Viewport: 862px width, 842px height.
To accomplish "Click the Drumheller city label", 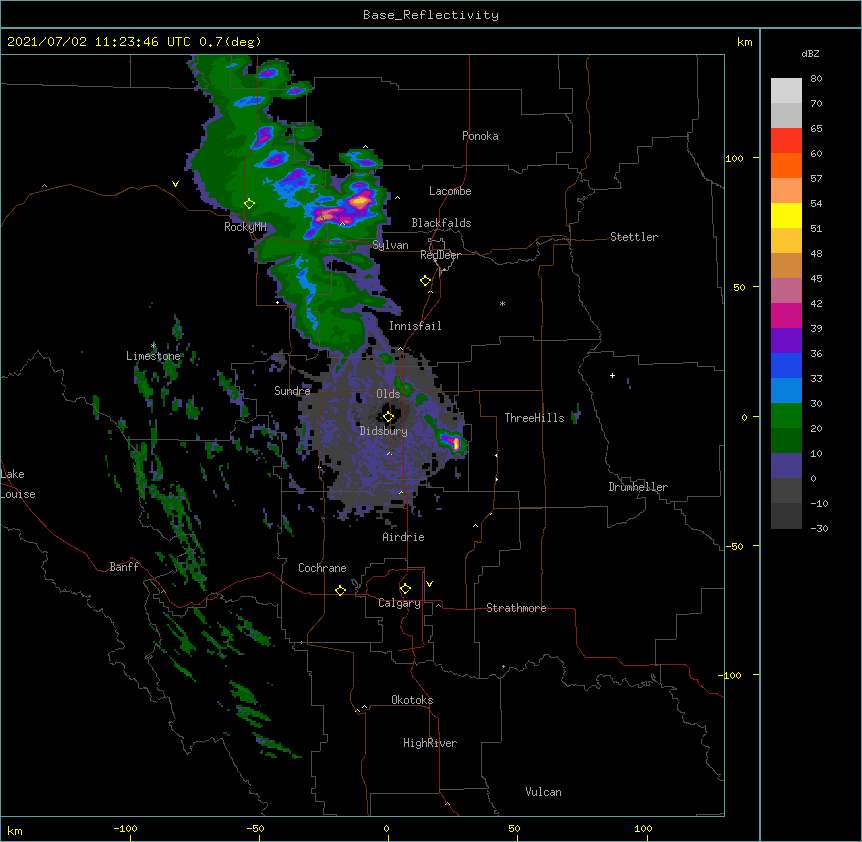I will pos(638,487).
